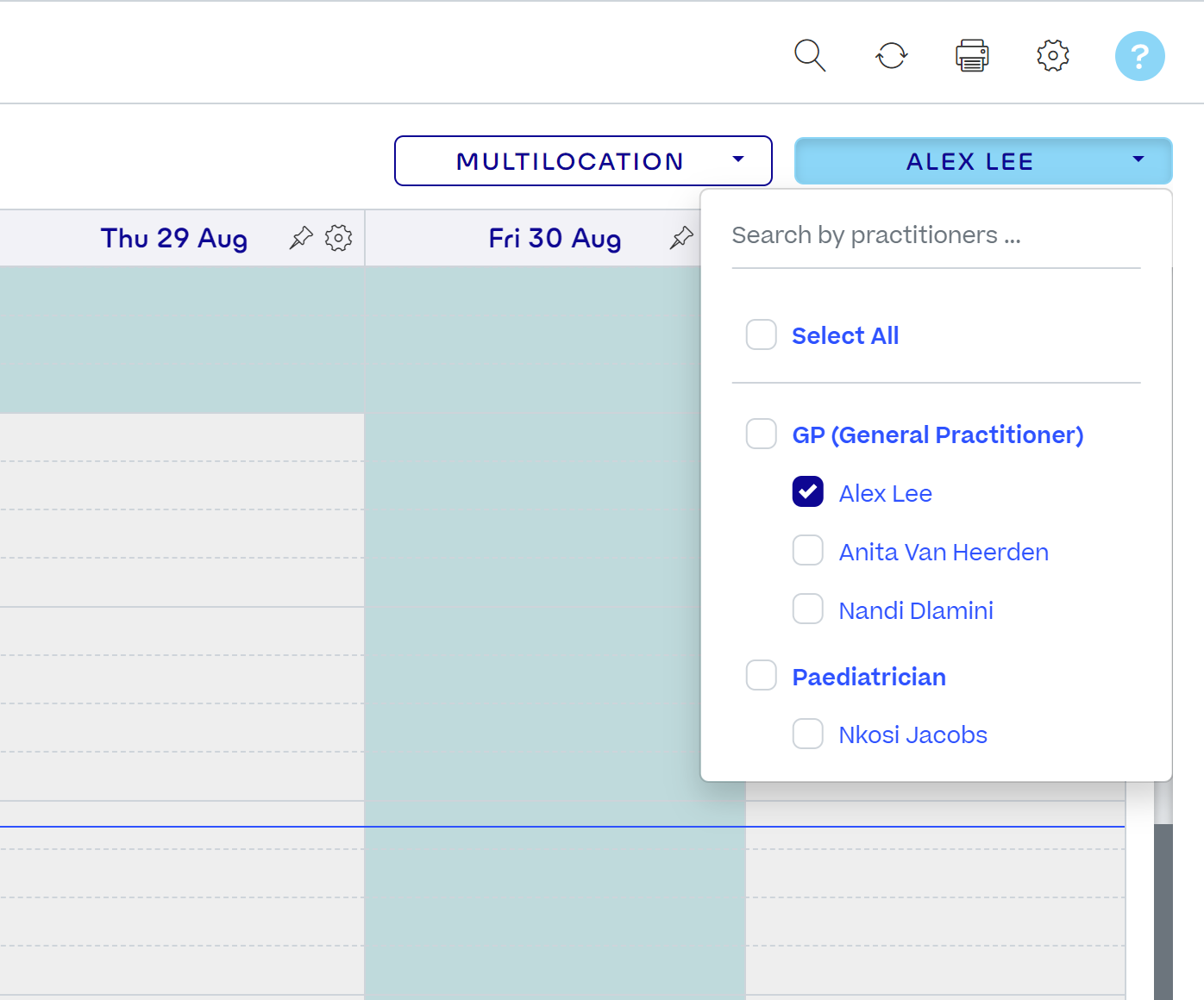
Task: Click the refresh sync icon
Action: coord(891,56)
